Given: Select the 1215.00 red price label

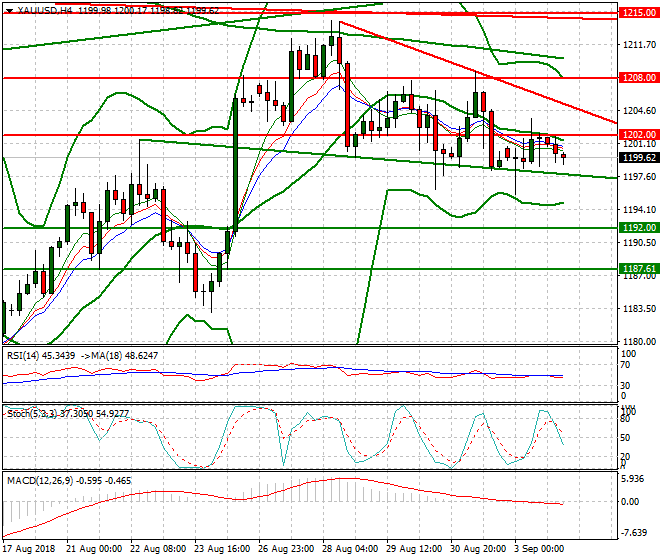Looking at the screenshot, I should click(x=639, y=13).
